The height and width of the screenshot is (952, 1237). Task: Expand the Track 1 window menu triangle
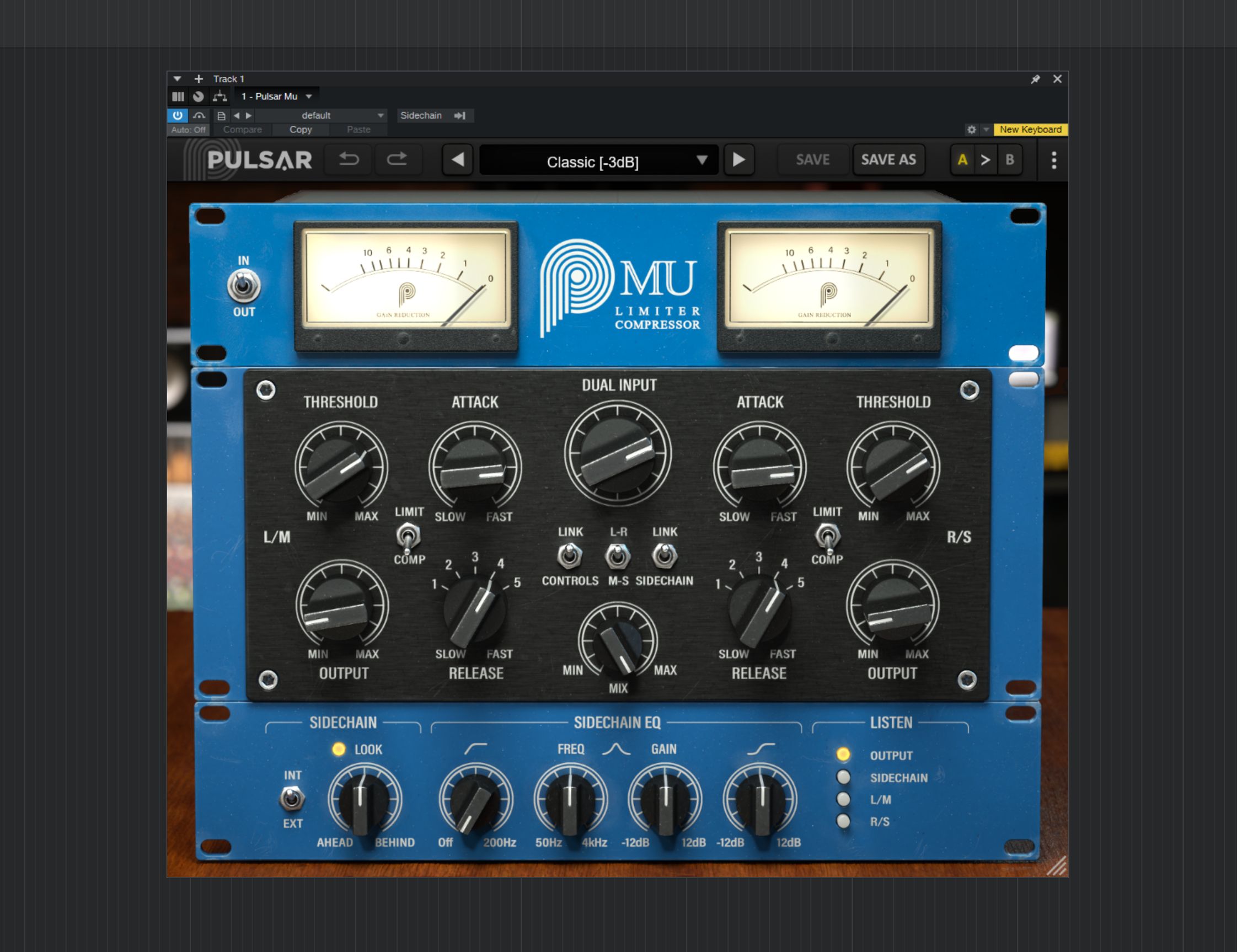[x=176, y=79]
